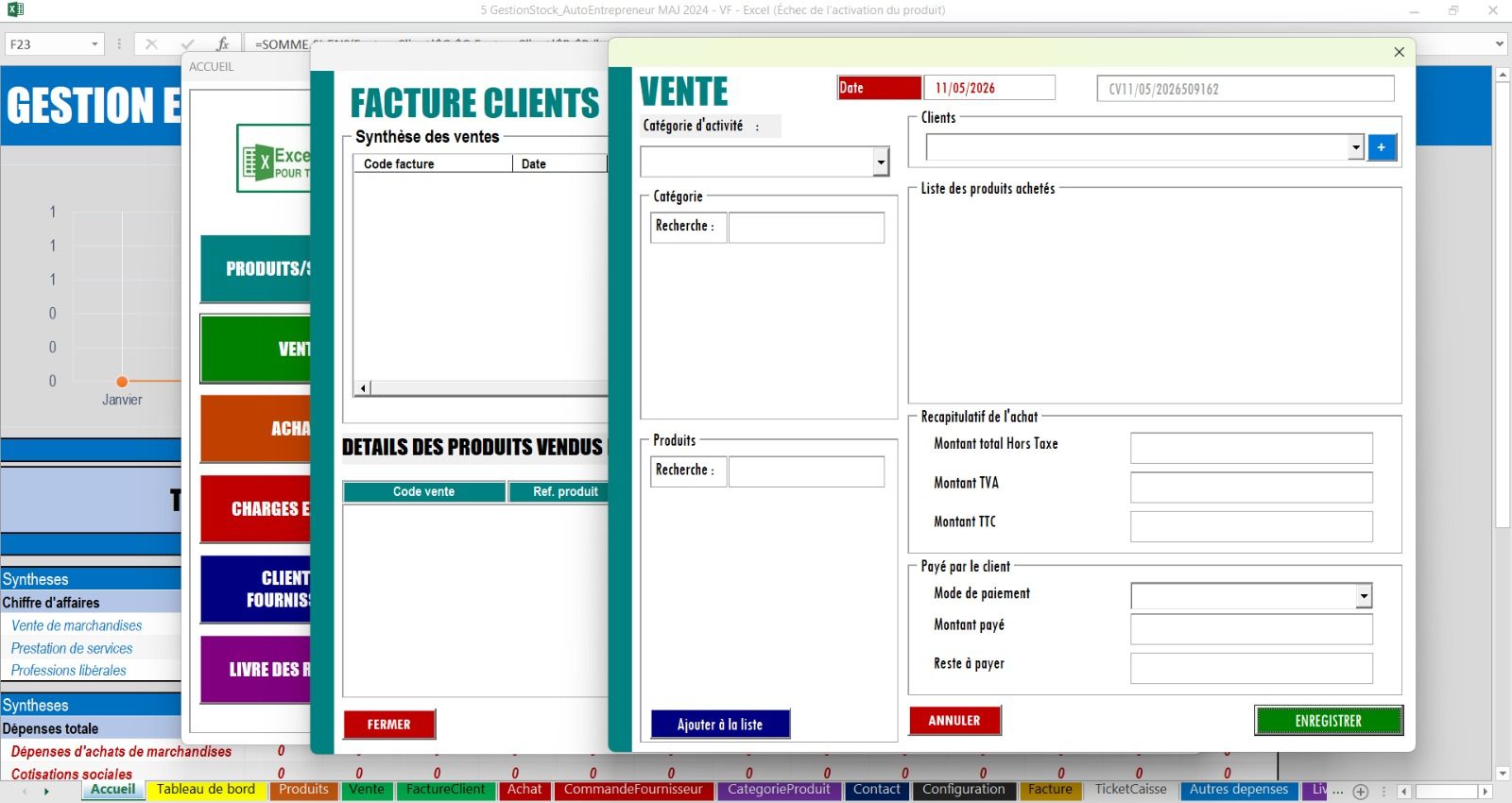This screenshot has width=1512, height=803.
Task: Switch to the Tableau de bord sheet tab
Action: tap(206, 791)
